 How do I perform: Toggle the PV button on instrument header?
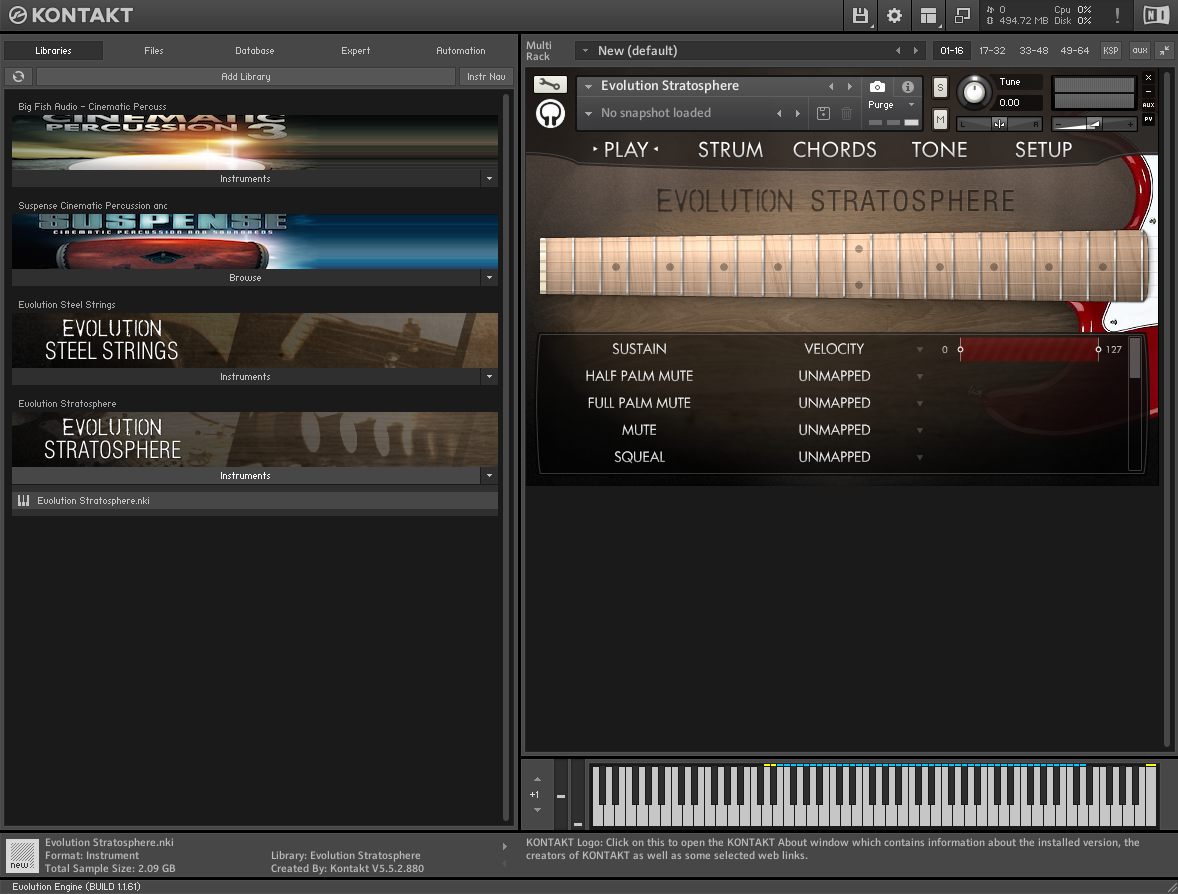[x=1148, y=119]
